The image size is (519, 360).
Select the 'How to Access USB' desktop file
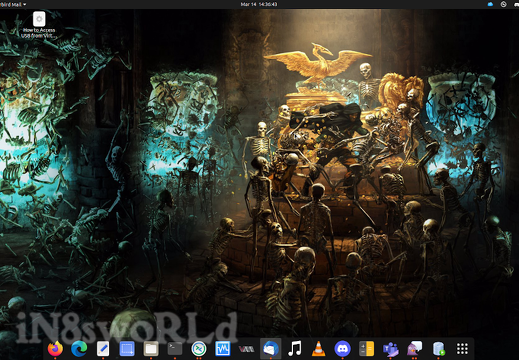pyautogui.click(x=39, y=25)
